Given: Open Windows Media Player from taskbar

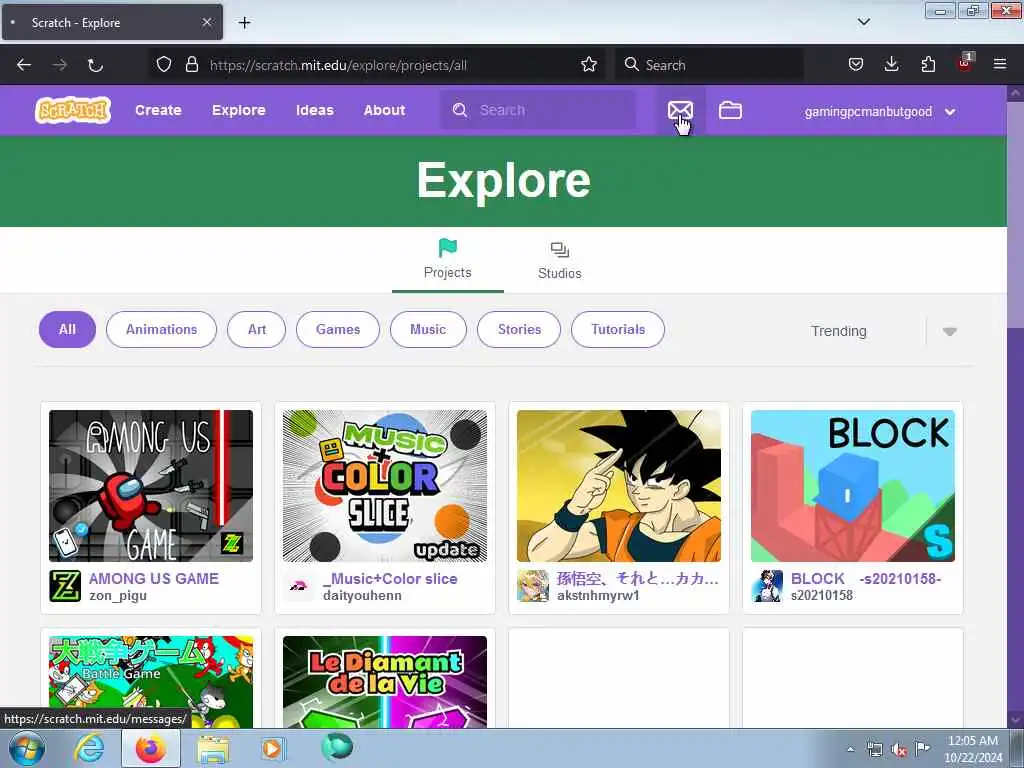Looking at the screenshot, I should (272, 748).
